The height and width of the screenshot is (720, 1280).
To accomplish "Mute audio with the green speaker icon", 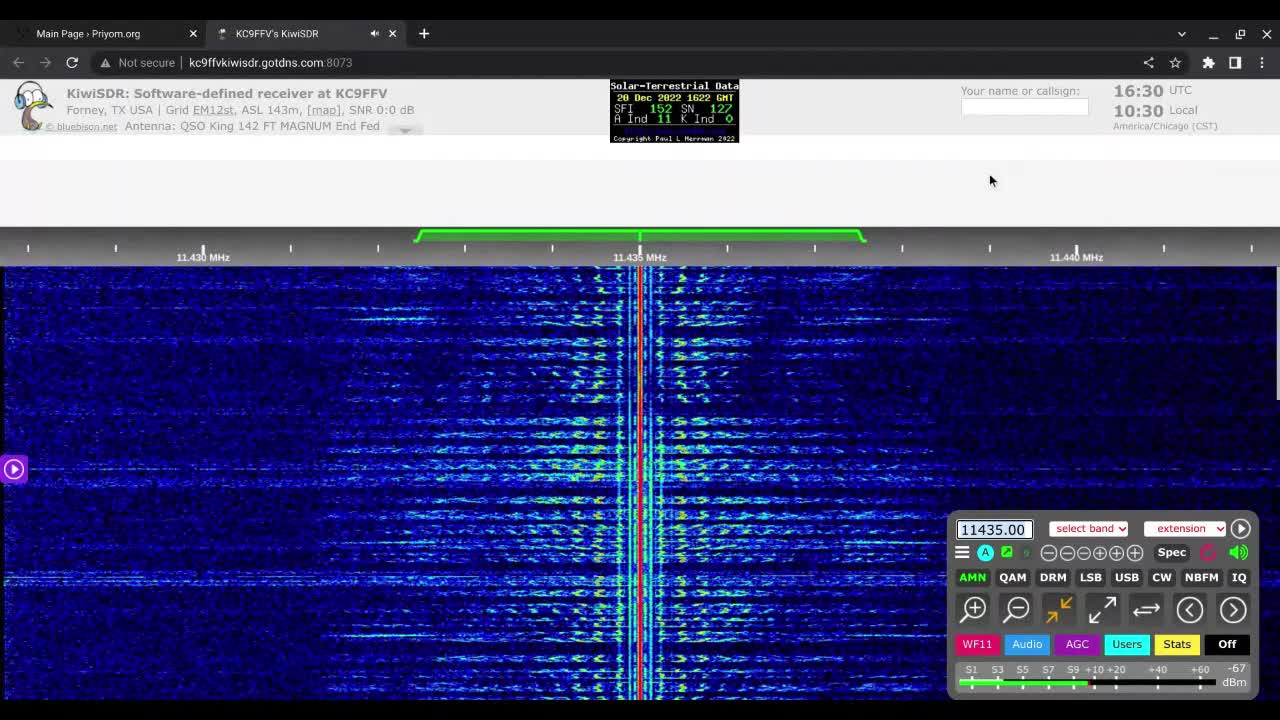I will click(x=1239, y=552).
